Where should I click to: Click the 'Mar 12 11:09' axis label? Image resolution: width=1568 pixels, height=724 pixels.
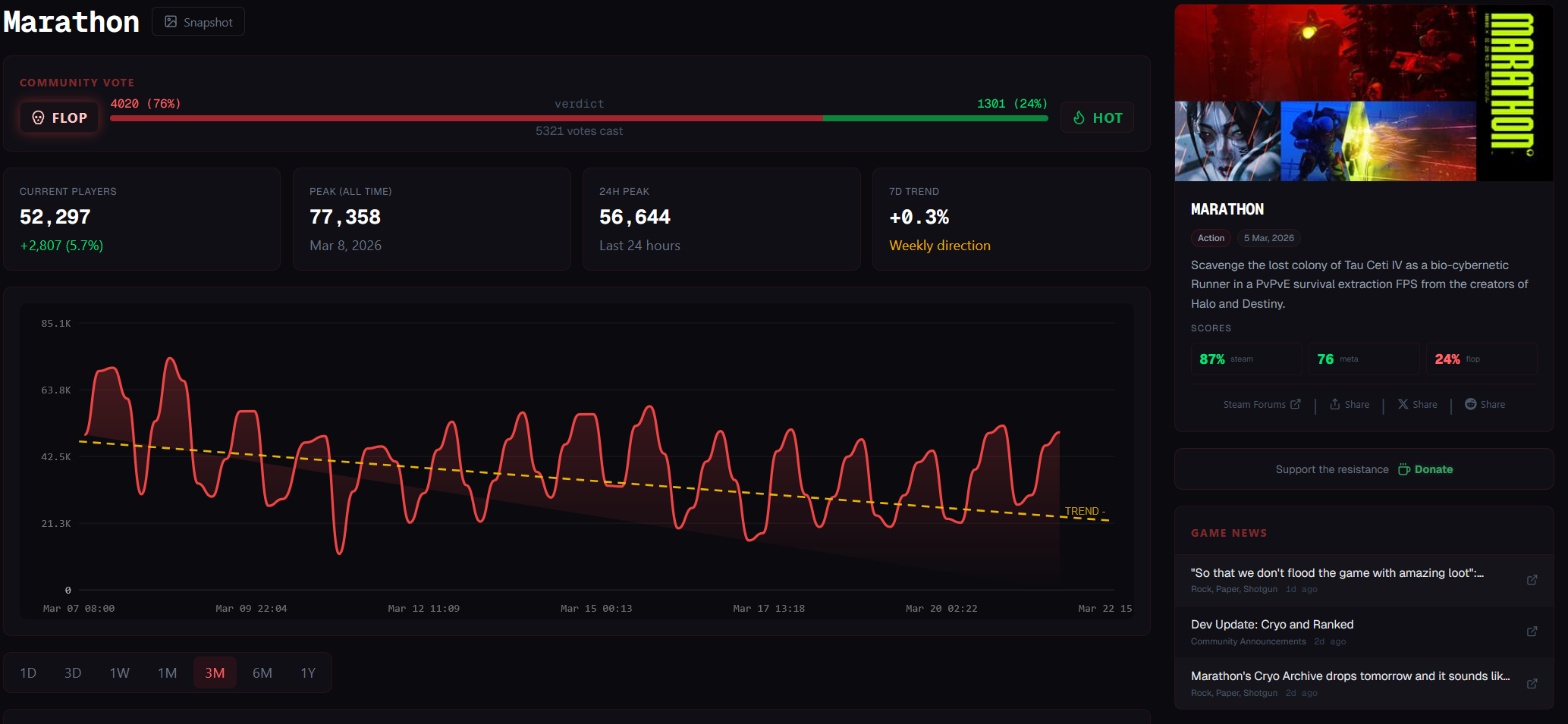(424, 609)
